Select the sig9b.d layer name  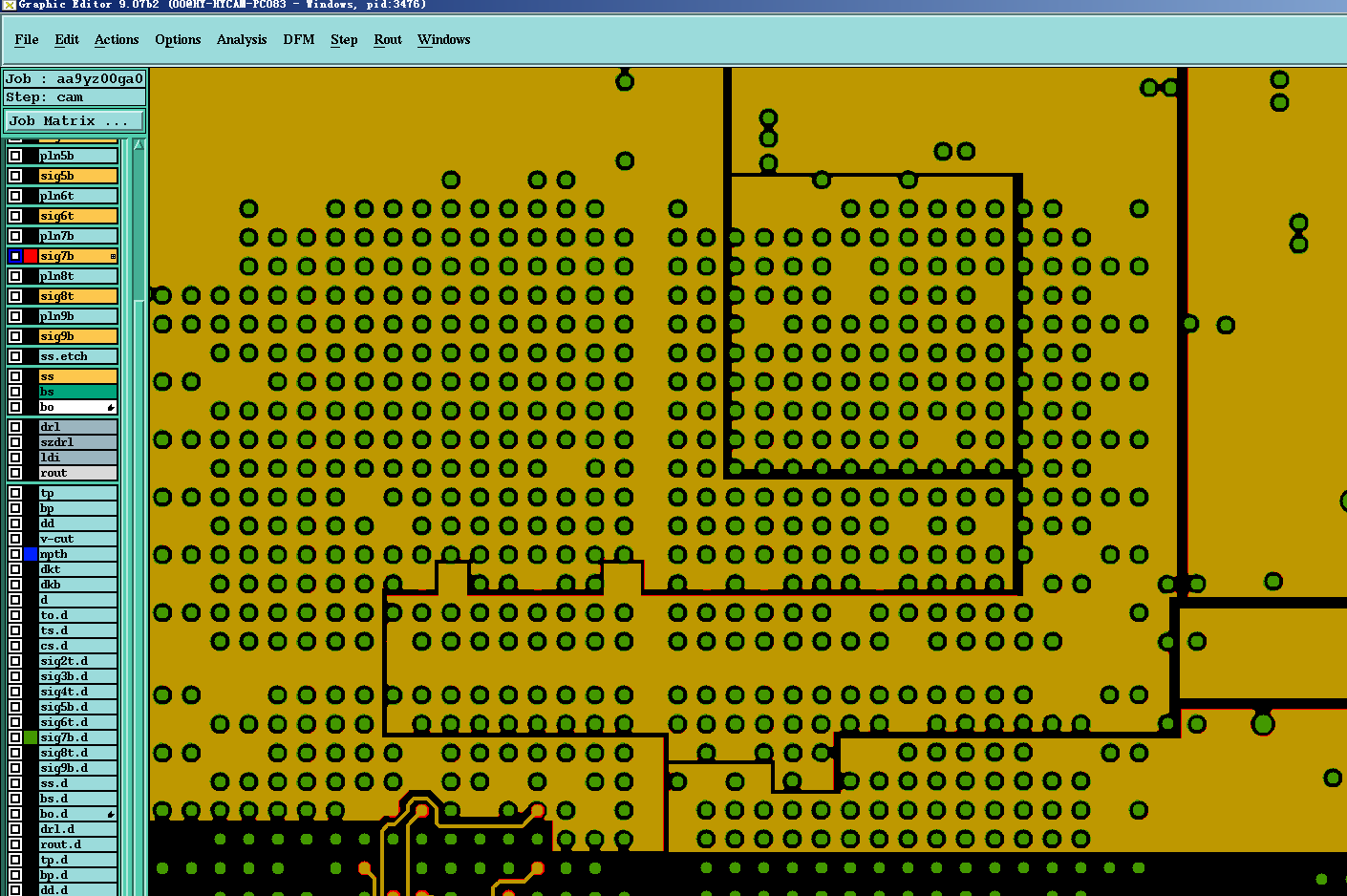click(x=77, y=768)
